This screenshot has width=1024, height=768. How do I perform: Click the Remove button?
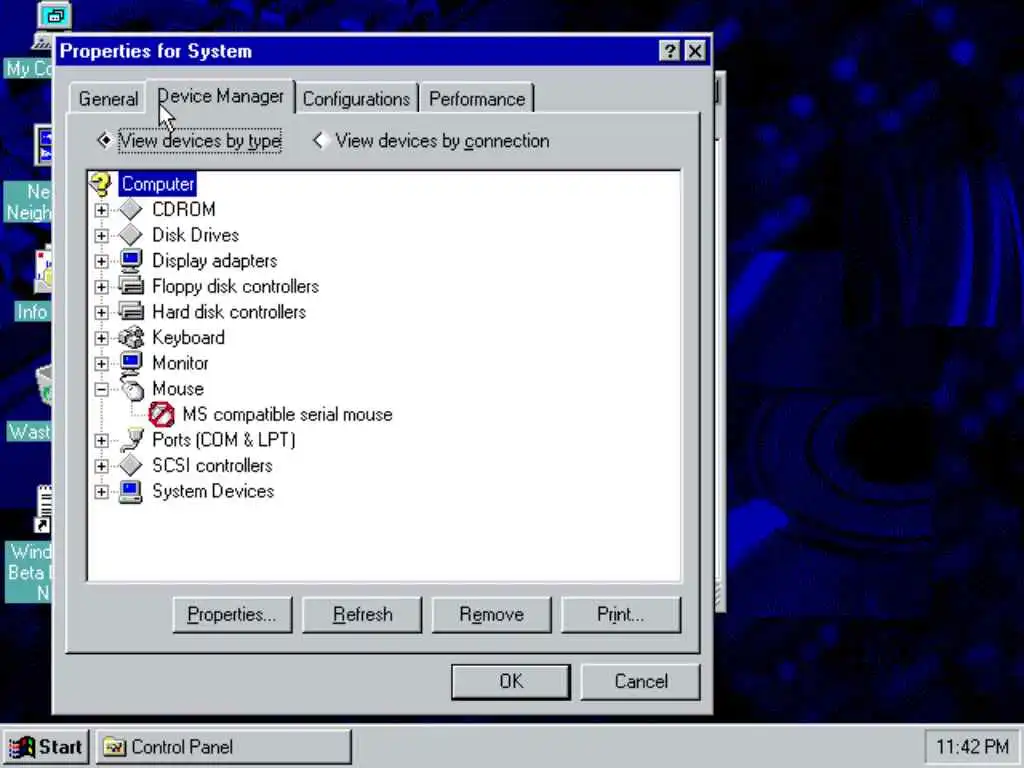[491, 615]
